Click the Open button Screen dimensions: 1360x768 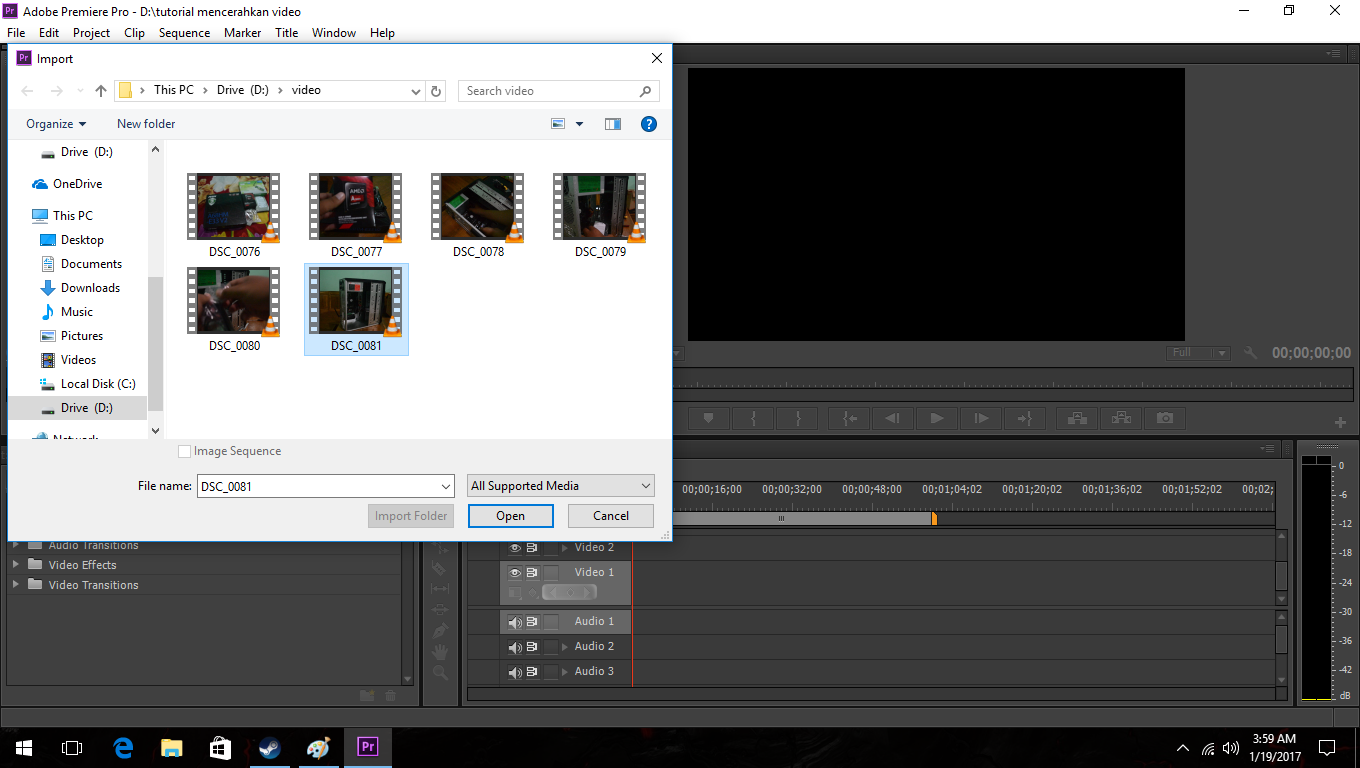(510, 516)
